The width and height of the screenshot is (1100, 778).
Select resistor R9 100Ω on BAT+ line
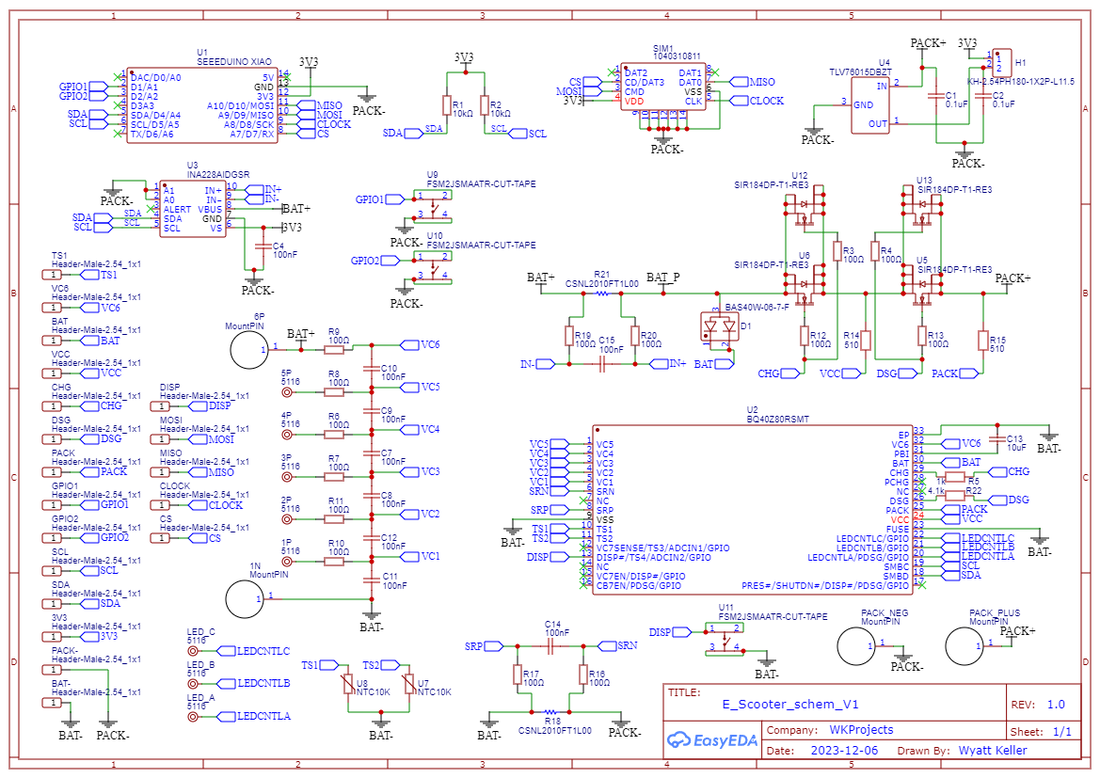coord(334,349)
